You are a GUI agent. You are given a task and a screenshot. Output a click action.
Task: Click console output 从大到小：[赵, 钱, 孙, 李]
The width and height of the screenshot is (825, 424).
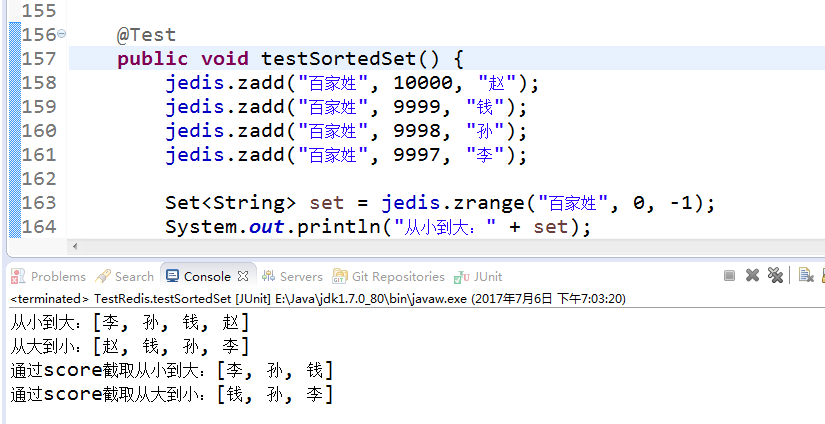point(129,346)
